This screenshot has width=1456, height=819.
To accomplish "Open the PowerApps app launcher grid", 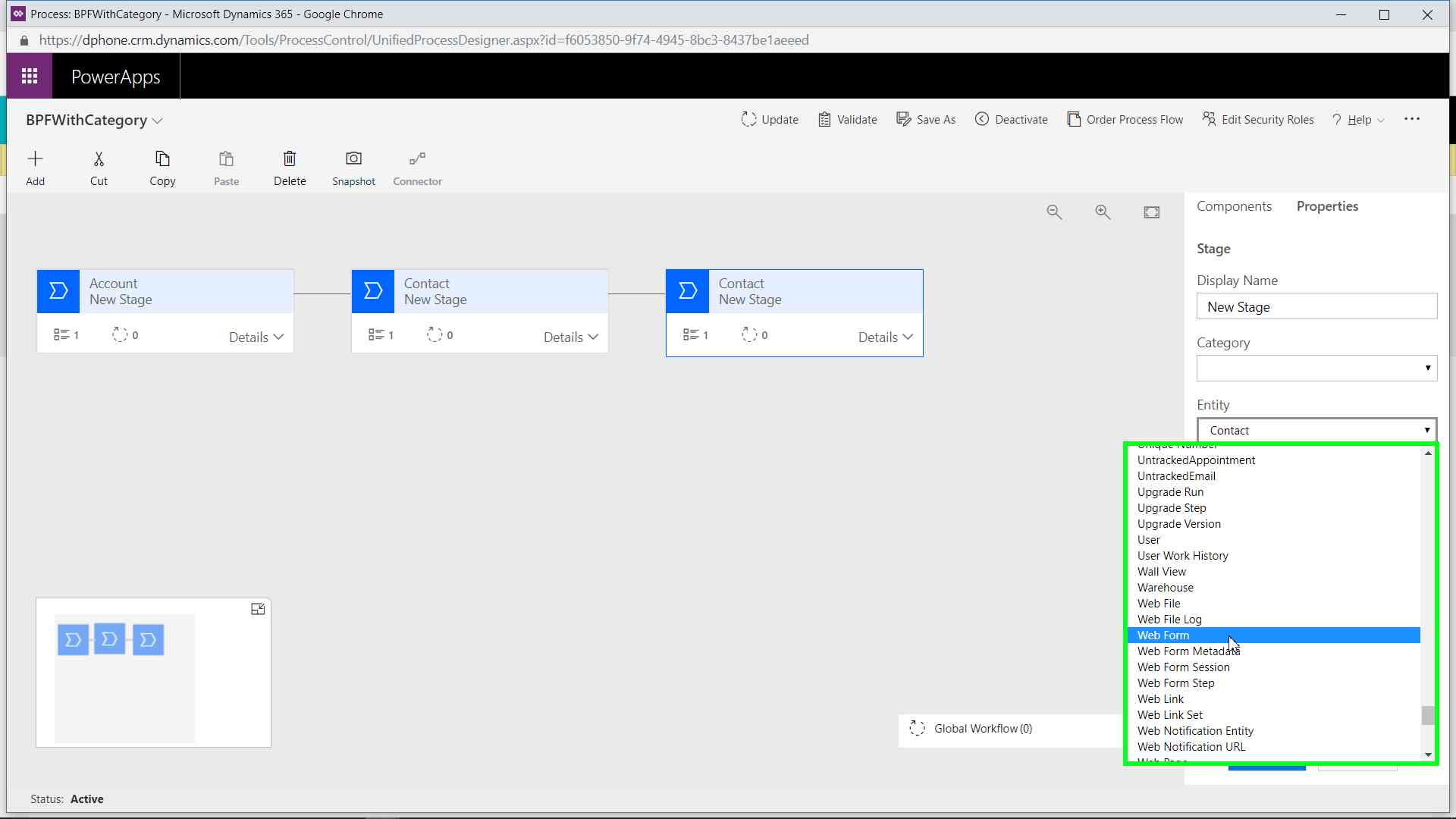I will point(30,76).
